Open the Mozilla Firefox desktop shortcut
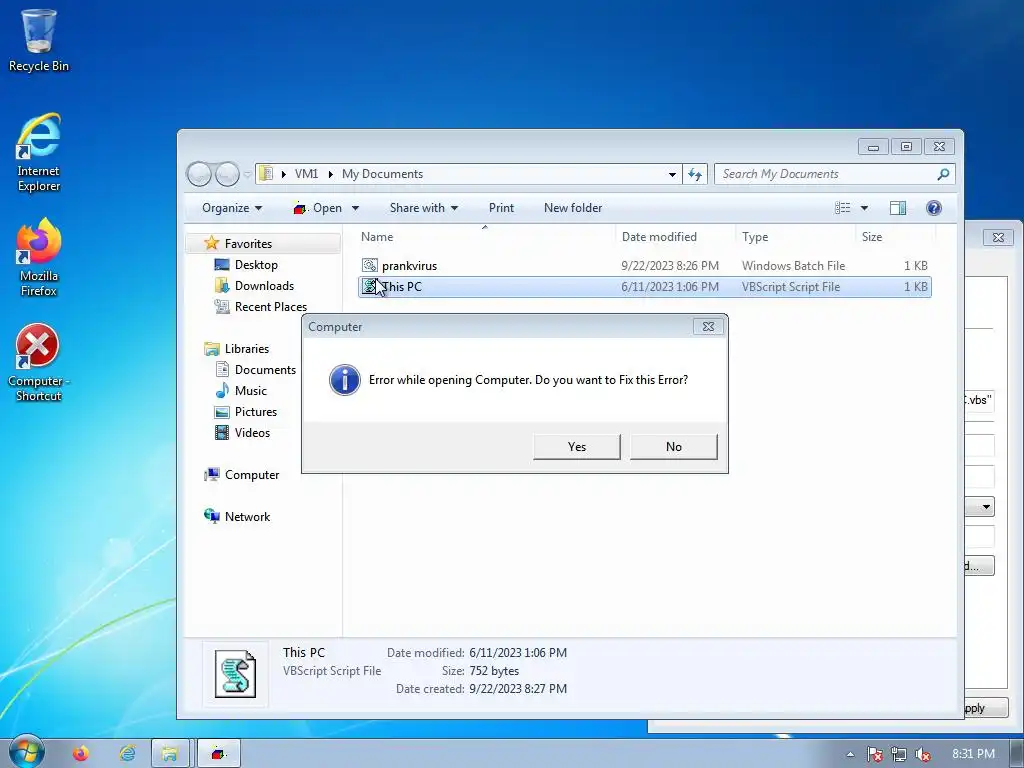The image size is (1024, 768). [39, 257]
